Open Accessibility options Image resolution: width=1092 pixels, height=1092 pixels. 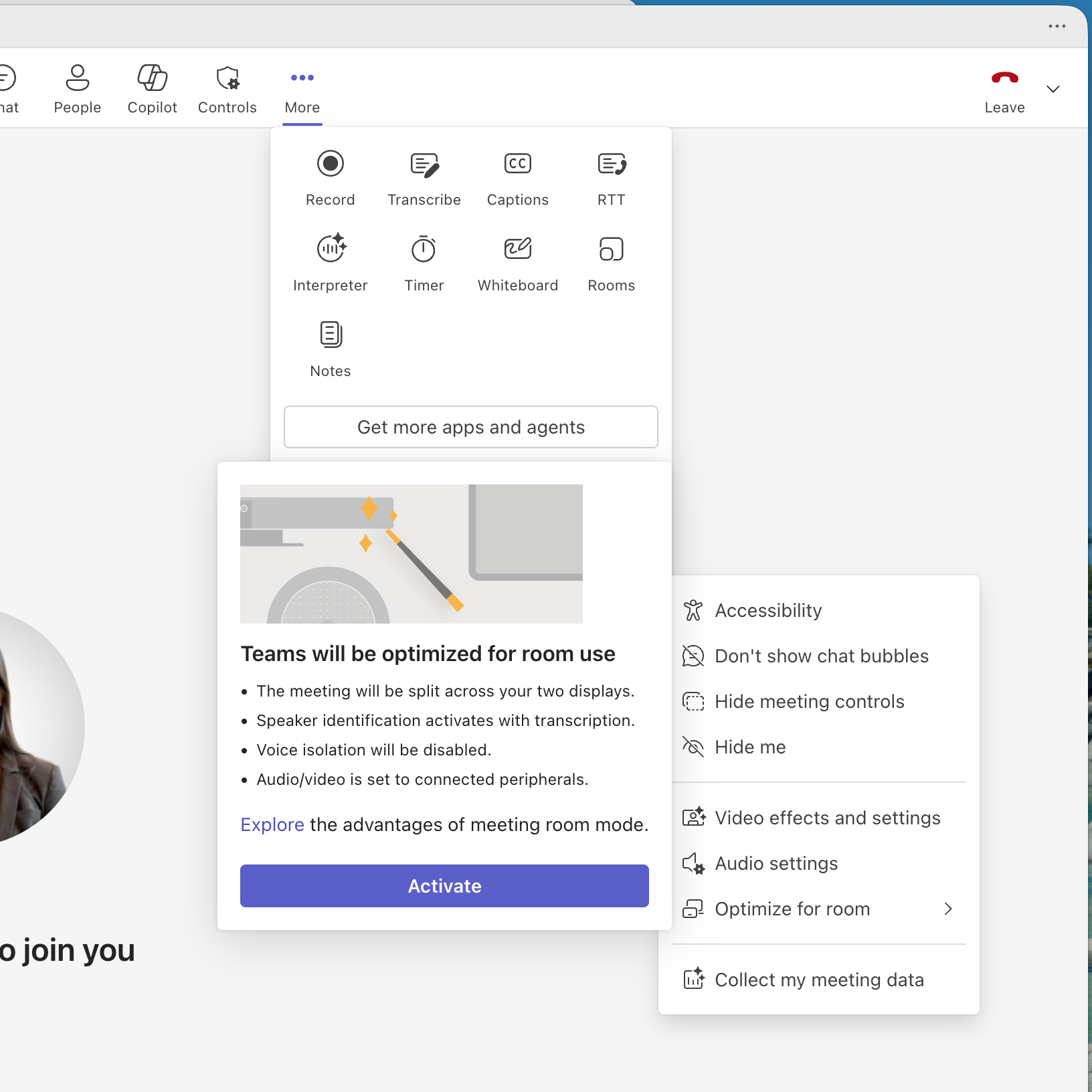click(819, 610)
